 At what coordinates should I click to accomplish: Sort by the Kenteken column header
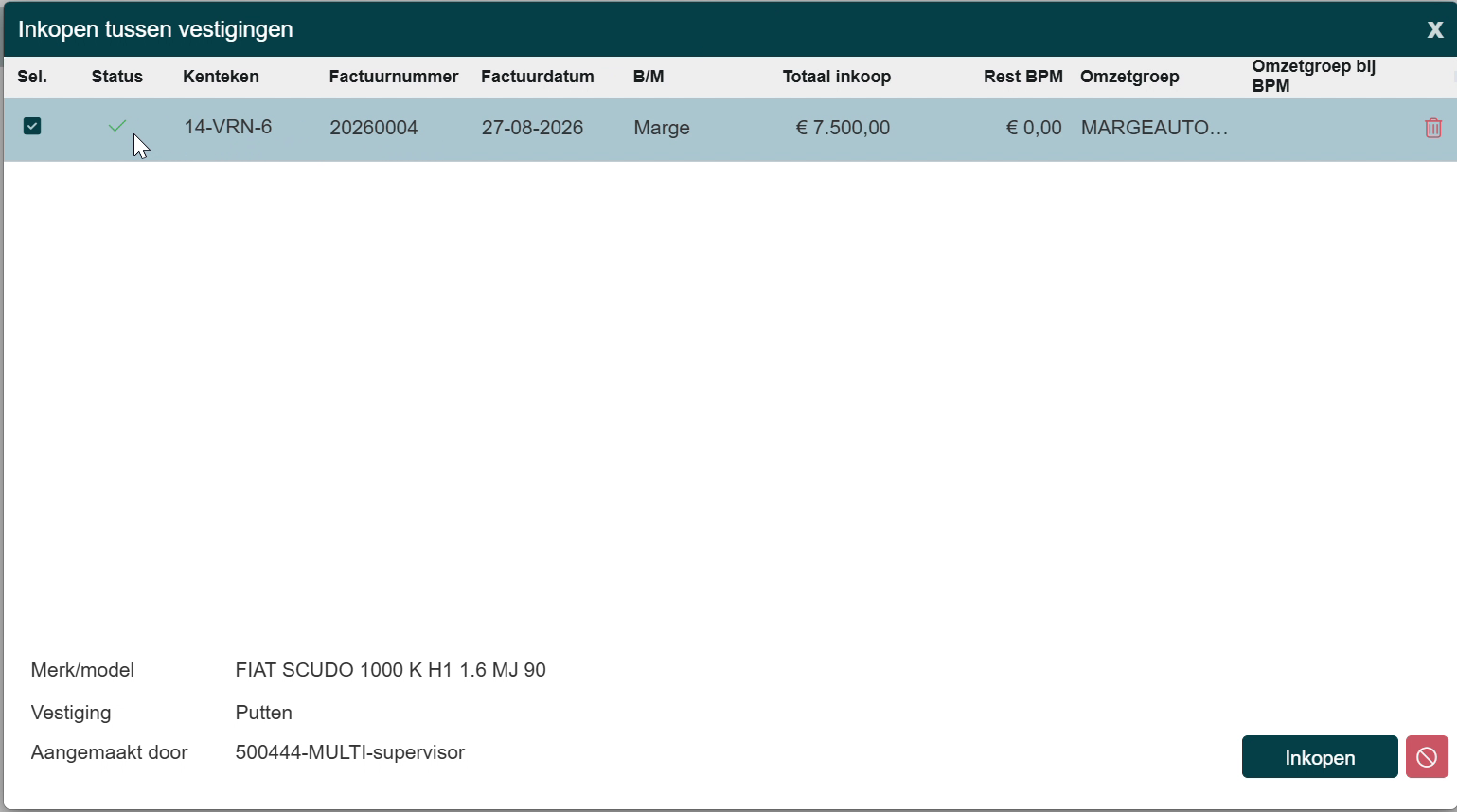(221, 77)
